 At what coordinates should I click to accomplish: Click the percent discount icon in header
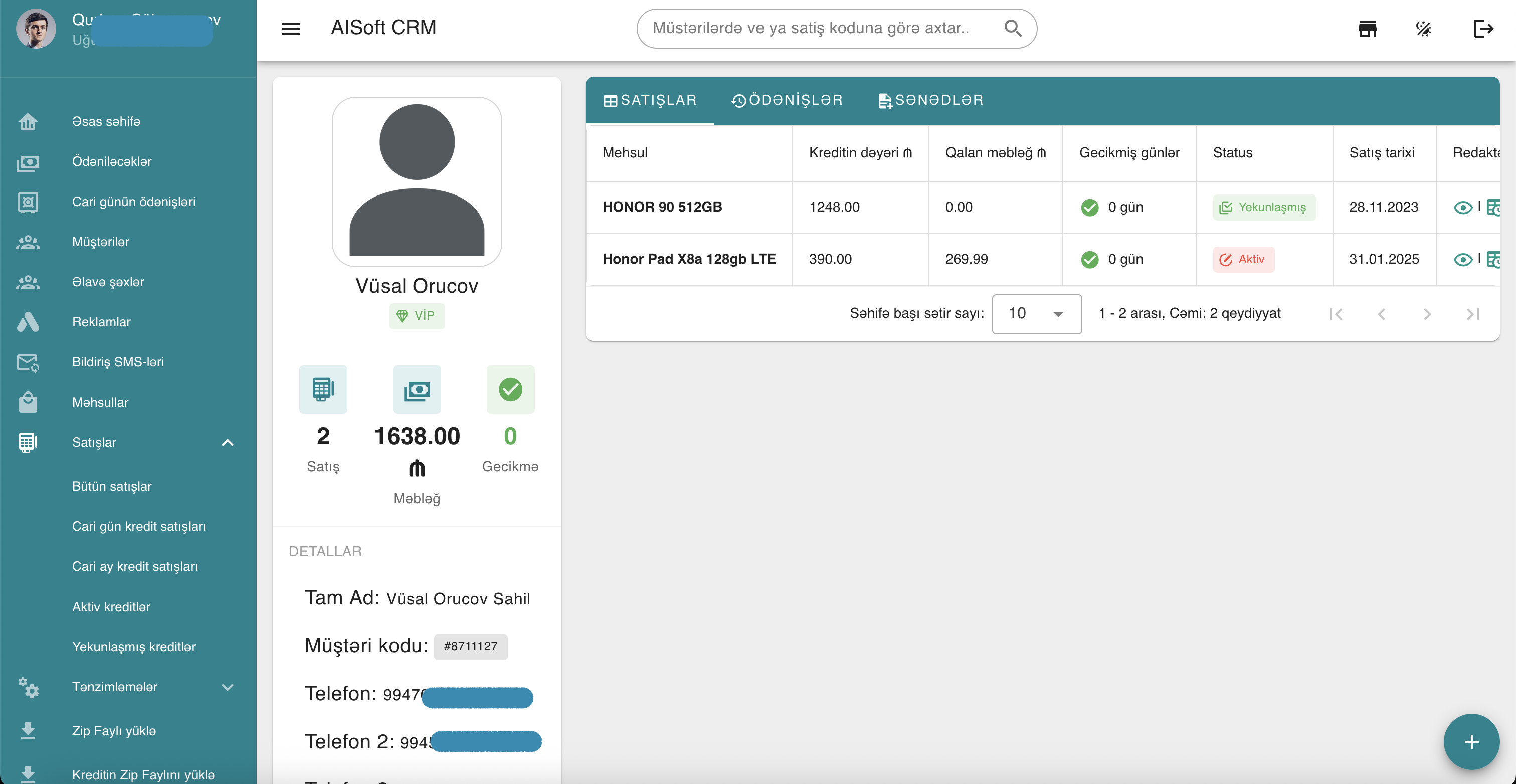[1423, 28]
